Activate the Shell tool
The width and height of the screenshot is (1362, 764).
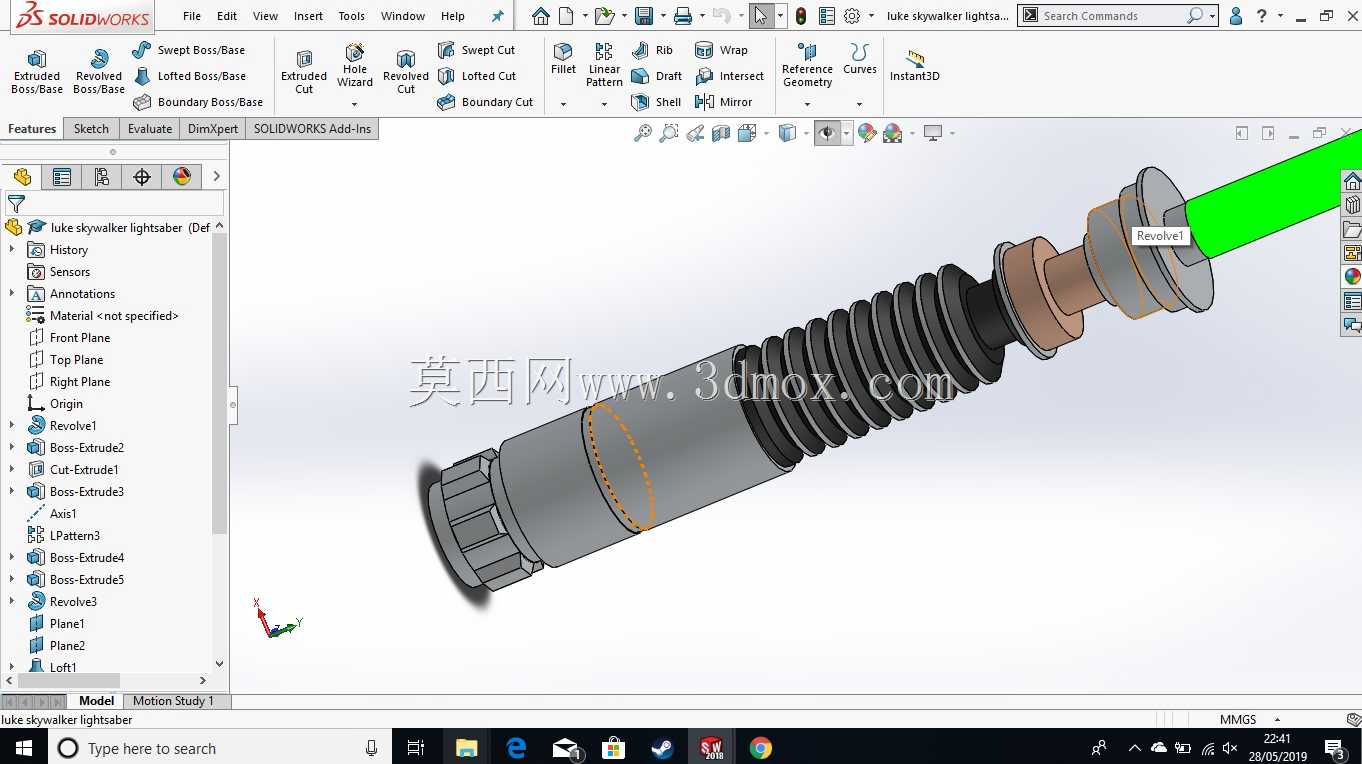tap(656, 102)
